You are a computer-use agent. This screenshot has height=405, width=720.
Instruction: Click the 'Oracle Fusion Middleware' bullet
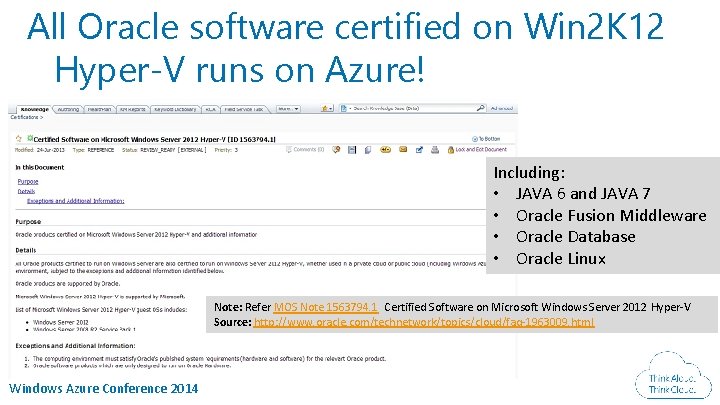[x=611, y=215]
